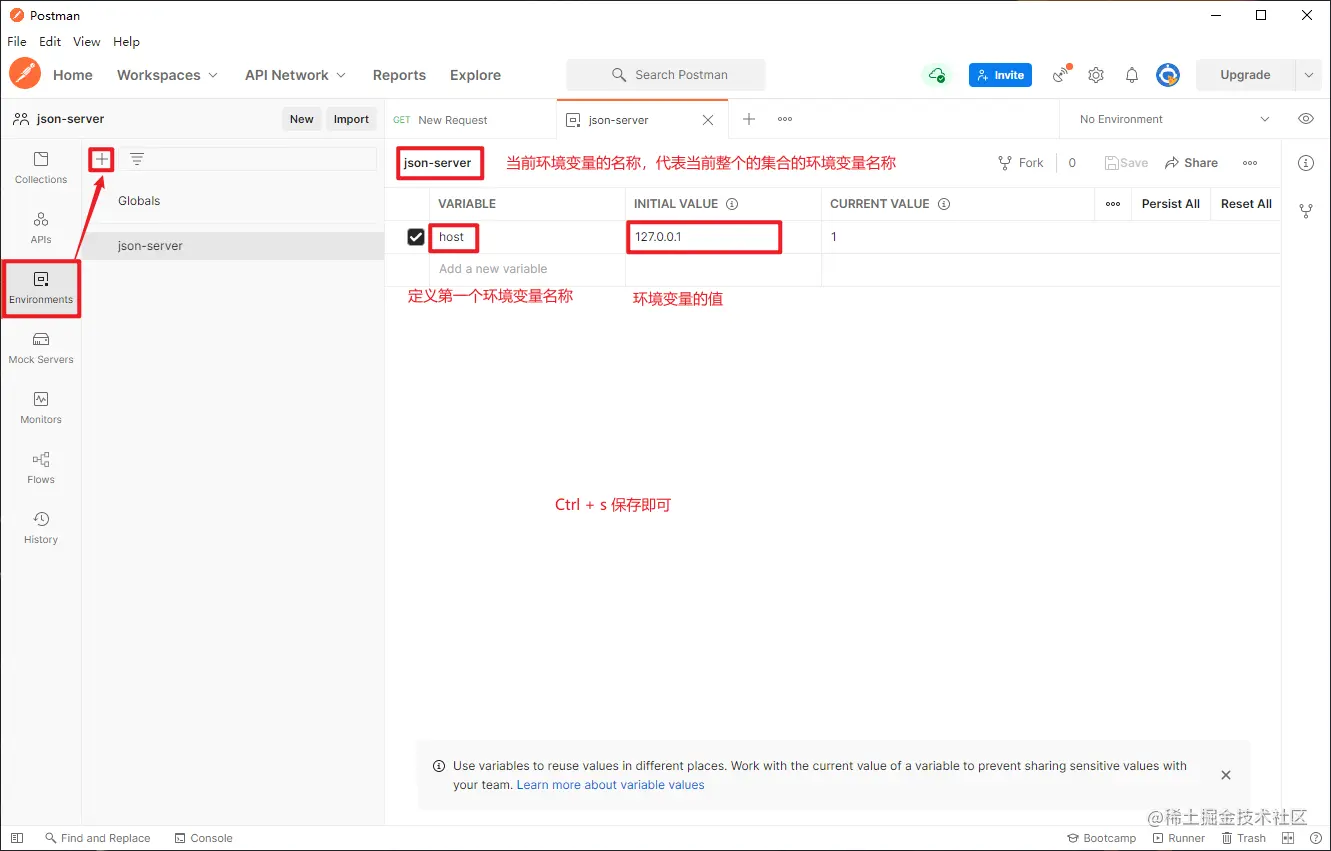Open the Reports page

399,75
